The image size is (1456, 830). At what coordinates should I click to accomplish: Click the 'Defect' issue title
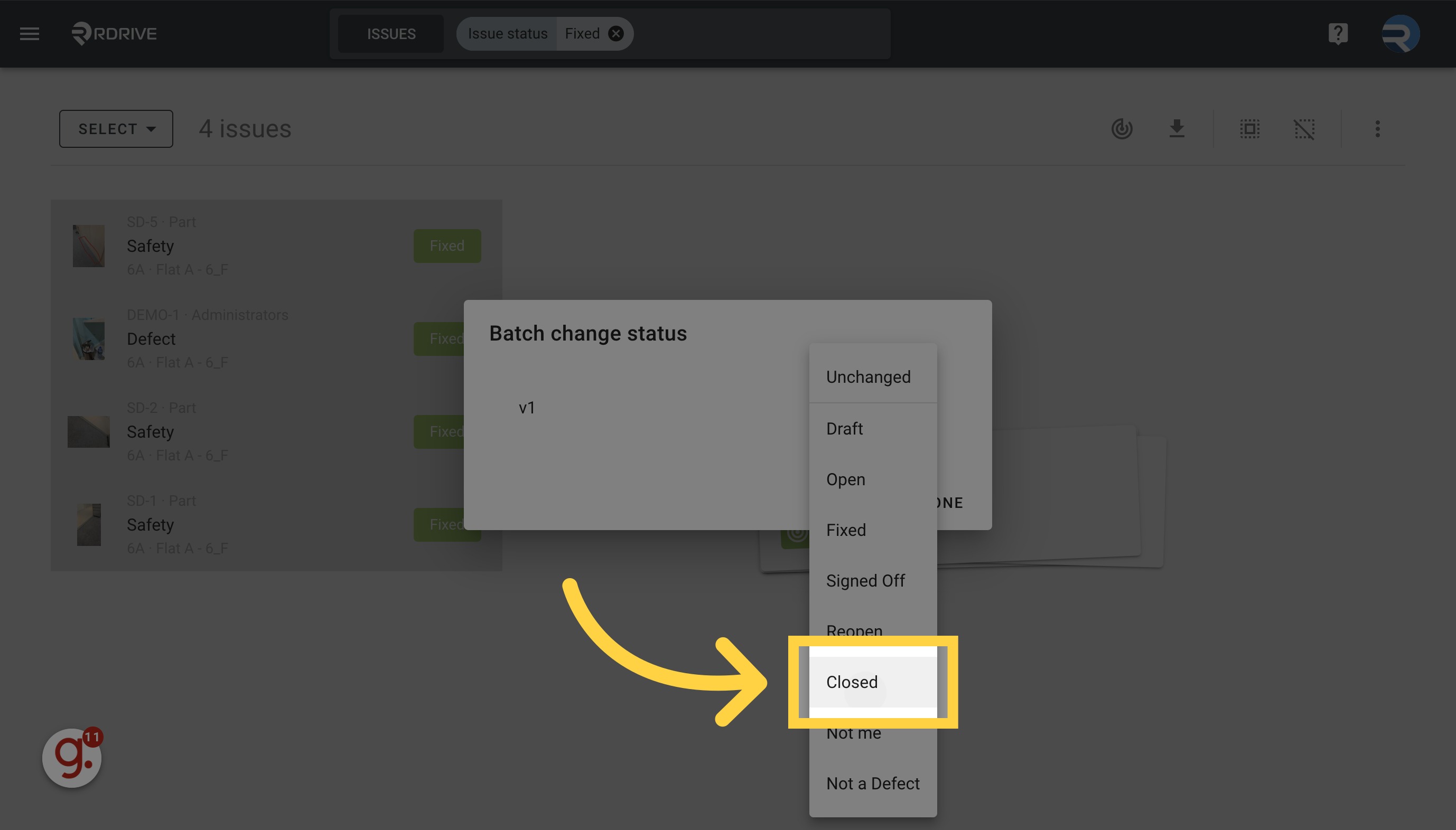[151, 338]
